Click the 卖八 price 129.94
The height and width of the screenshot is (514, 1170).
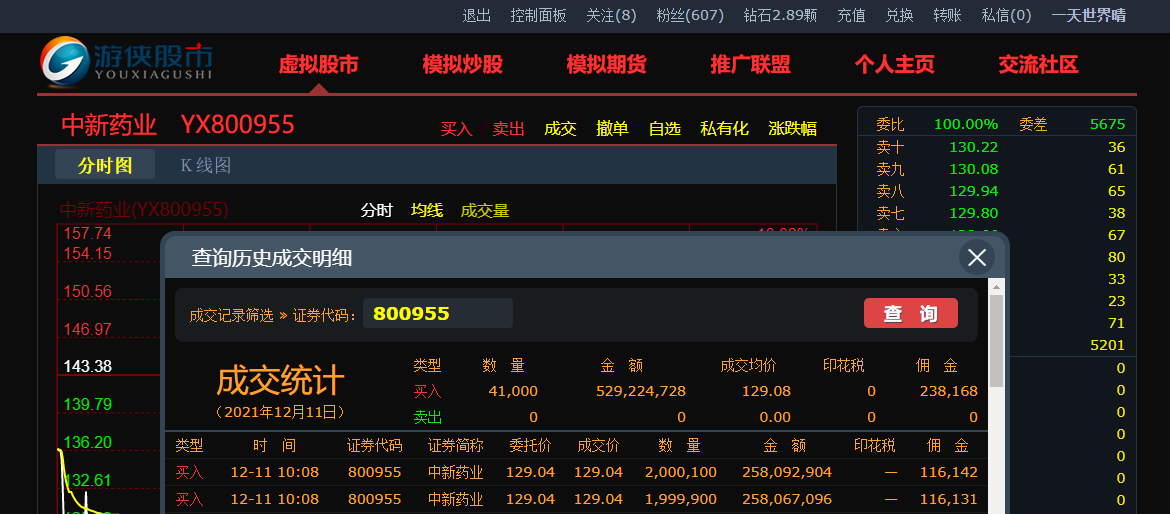974,191
